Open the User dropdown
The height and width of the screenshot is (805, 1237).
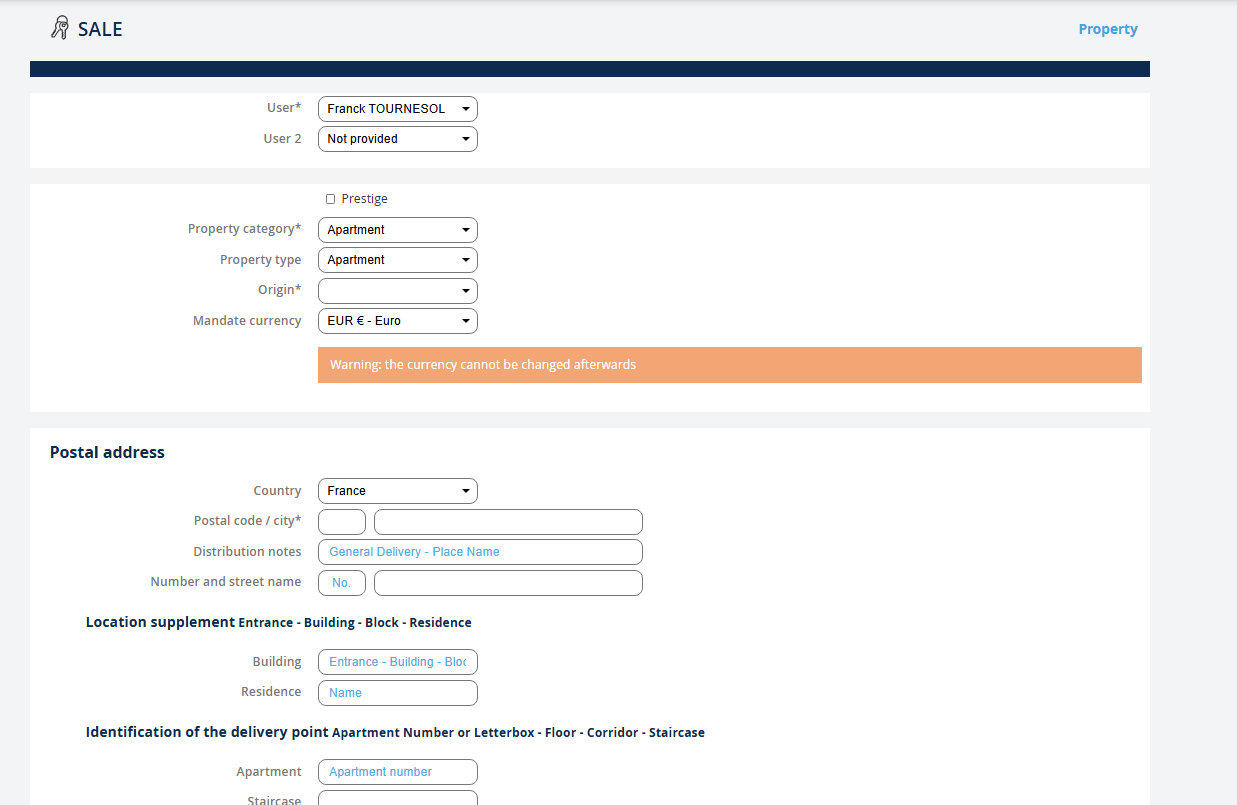pyautogui.click(x=397, y=109)
